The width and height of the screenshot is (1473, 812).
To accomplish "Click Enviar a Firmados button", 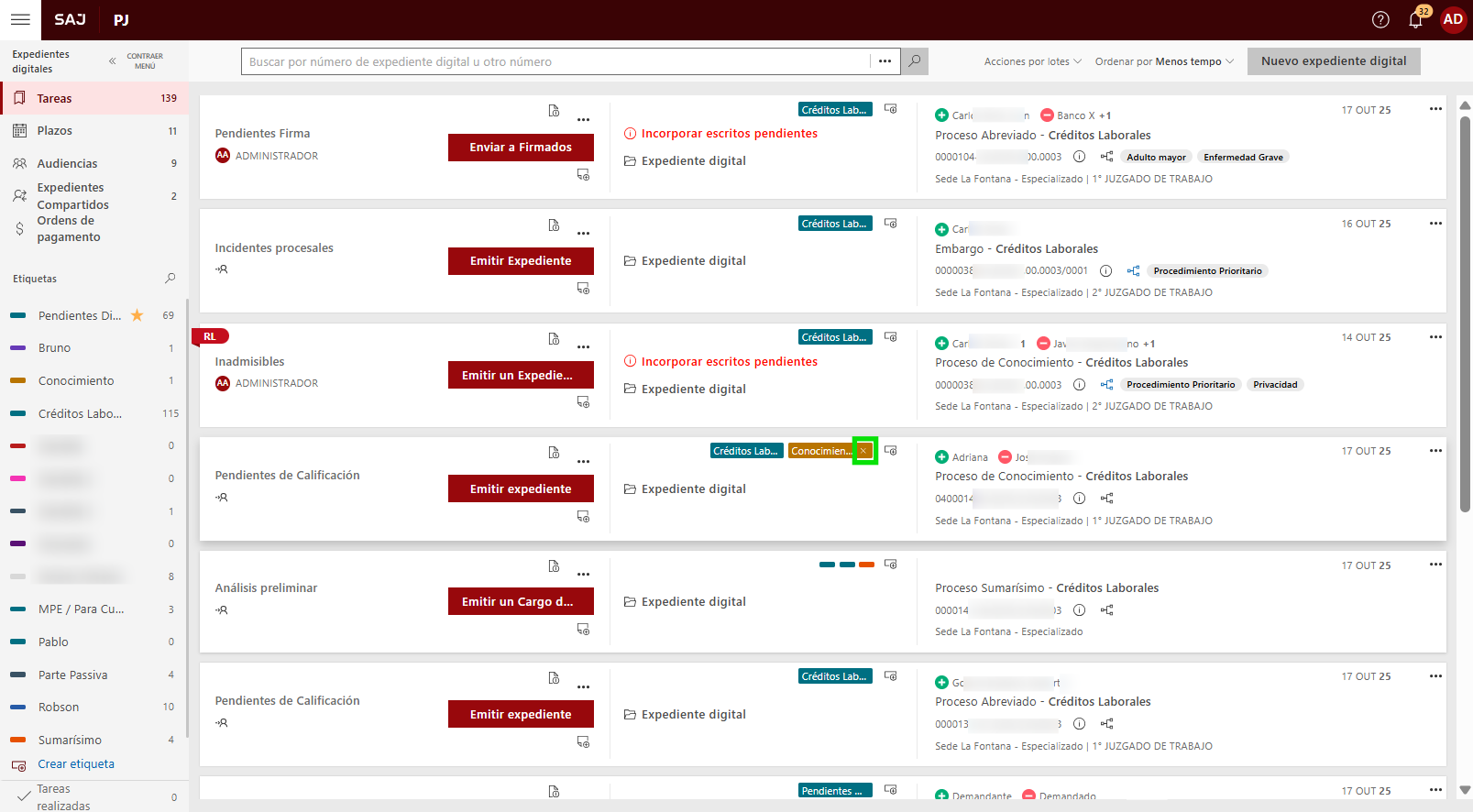I will tap(521, 148).
